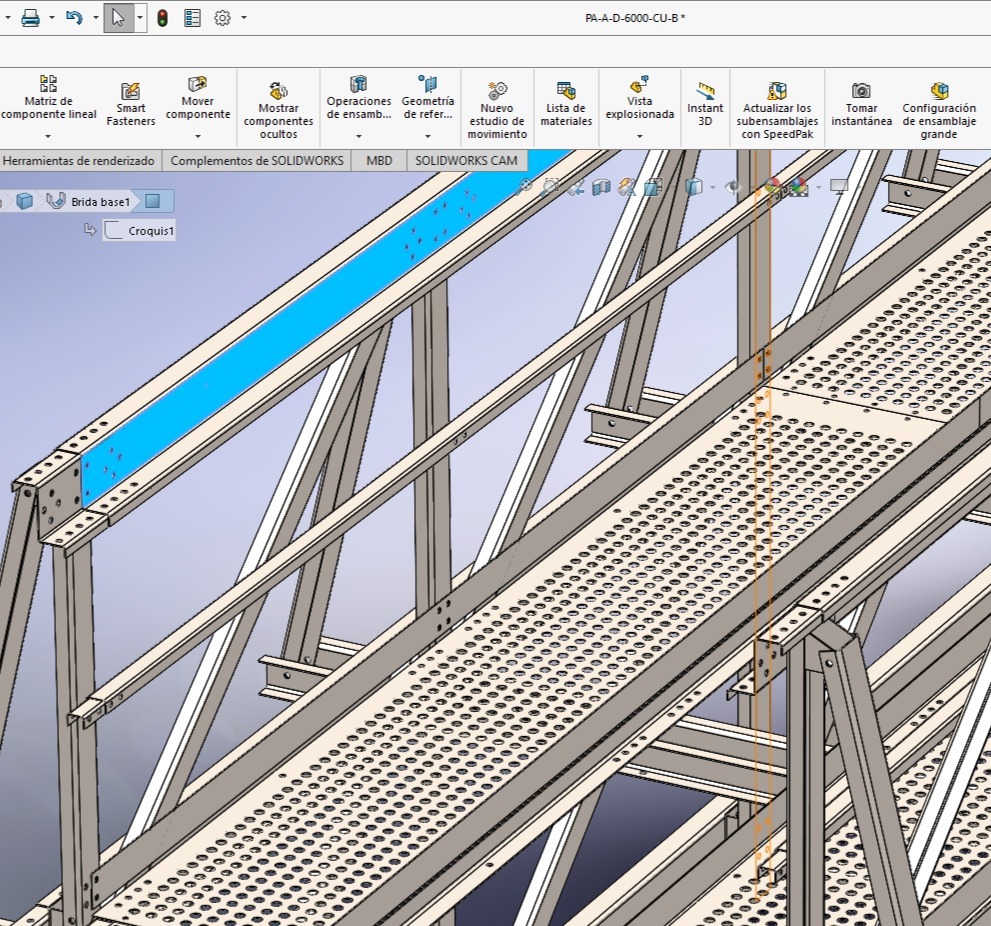Image resolution: width=991 pixels, height=926 pixels.
Task: Open the MBD tab
Action: tap(379, 161)
